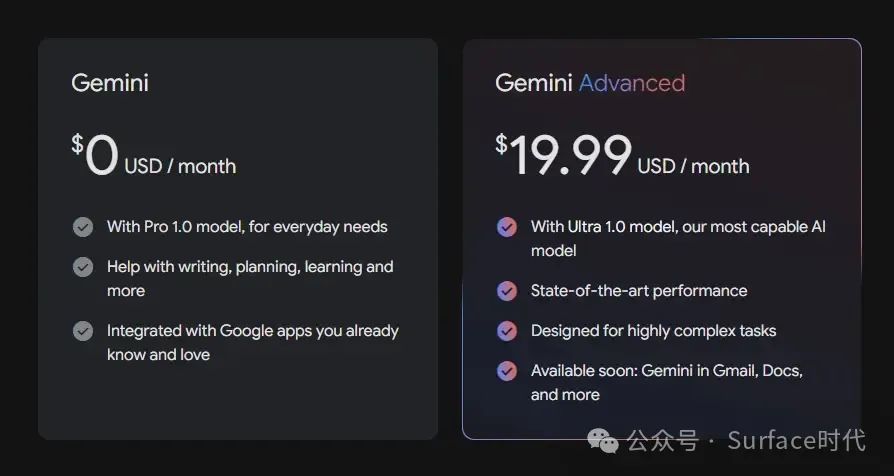This screenshot has width=894, height=476.
Task: Click checkmark icon beside Pro 1.0 model
Action: [x=83, y=227]
